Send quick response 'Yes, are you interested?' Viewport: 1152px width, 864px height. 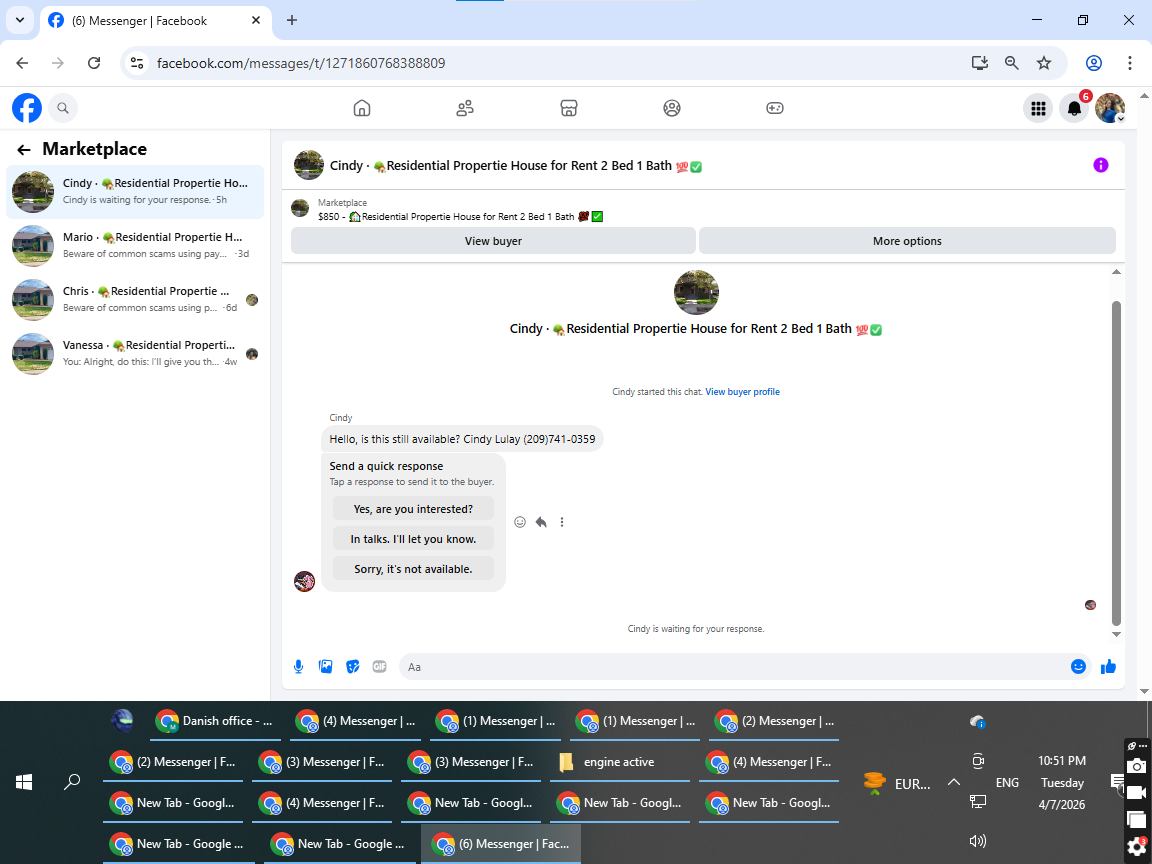(x=413, y=509)
